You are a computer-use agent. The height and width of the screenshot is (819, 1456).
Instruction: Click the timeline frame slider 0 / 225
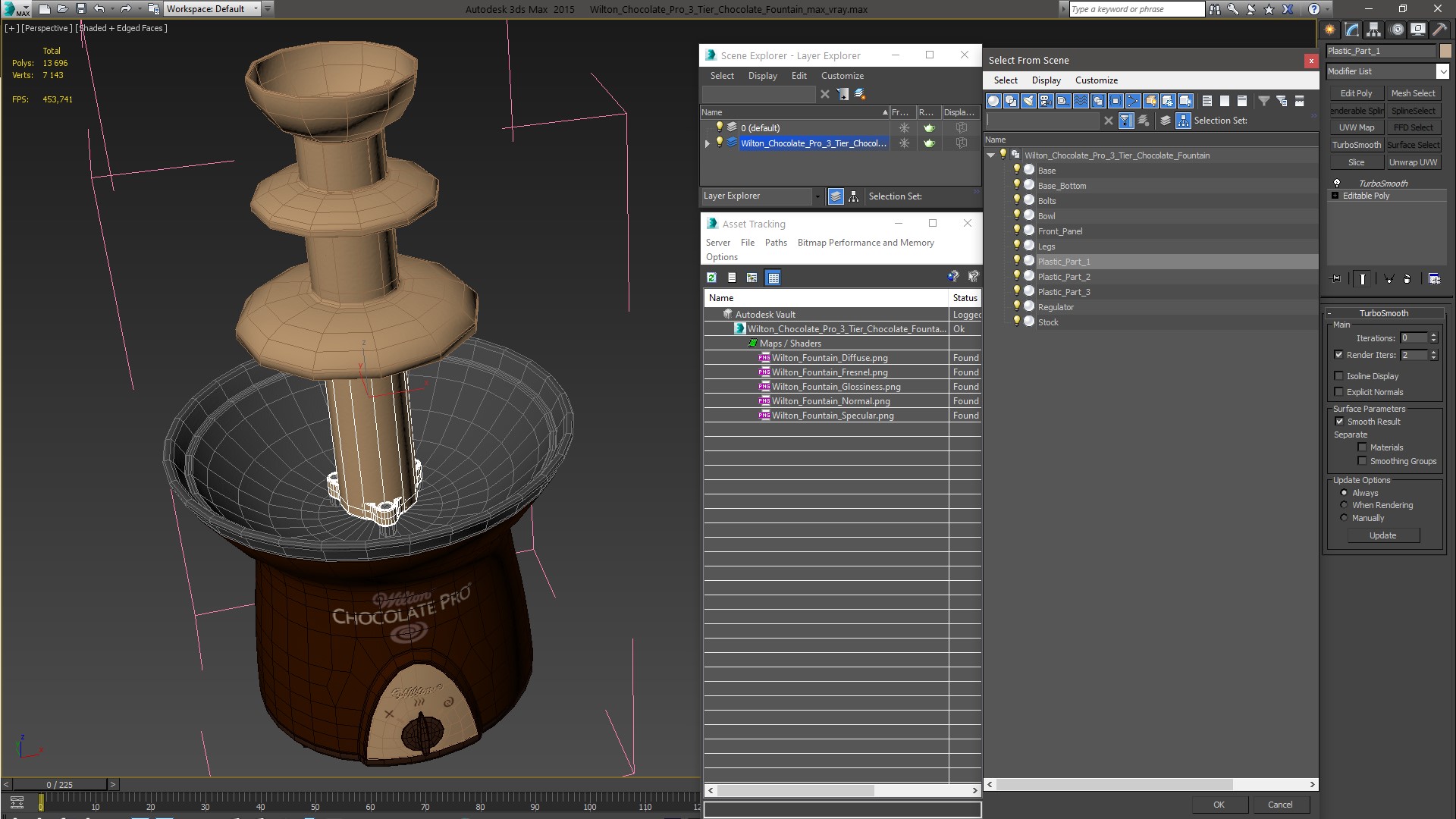tap(60, 785)
